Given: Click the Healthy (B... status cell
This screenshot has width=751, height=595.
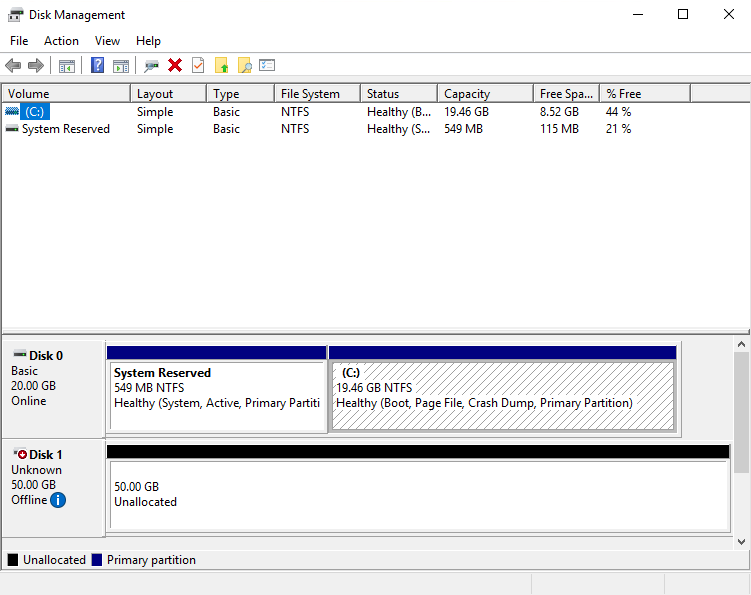Looking at the screenshot, I should [399, 112].
